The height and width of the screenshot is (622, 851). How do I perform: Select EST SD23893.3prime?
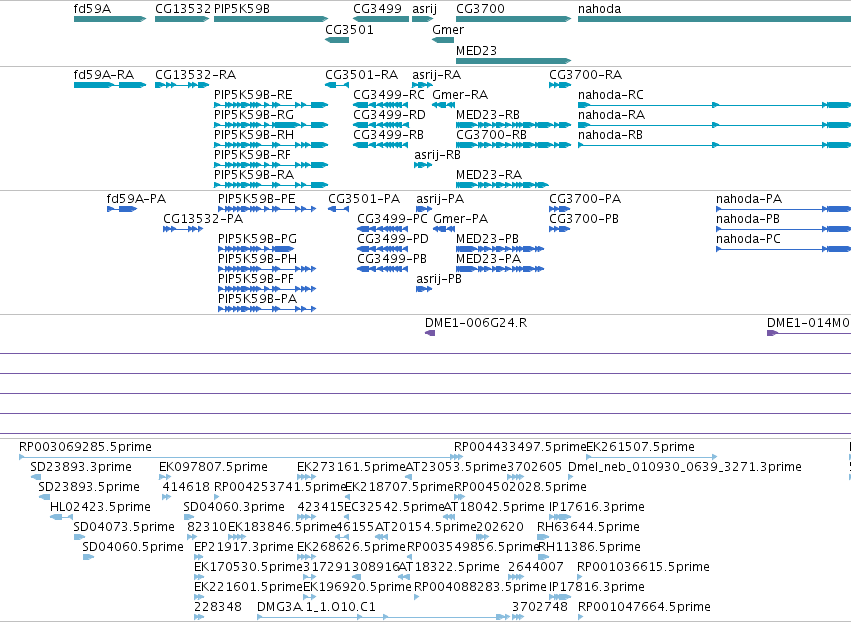81,467
